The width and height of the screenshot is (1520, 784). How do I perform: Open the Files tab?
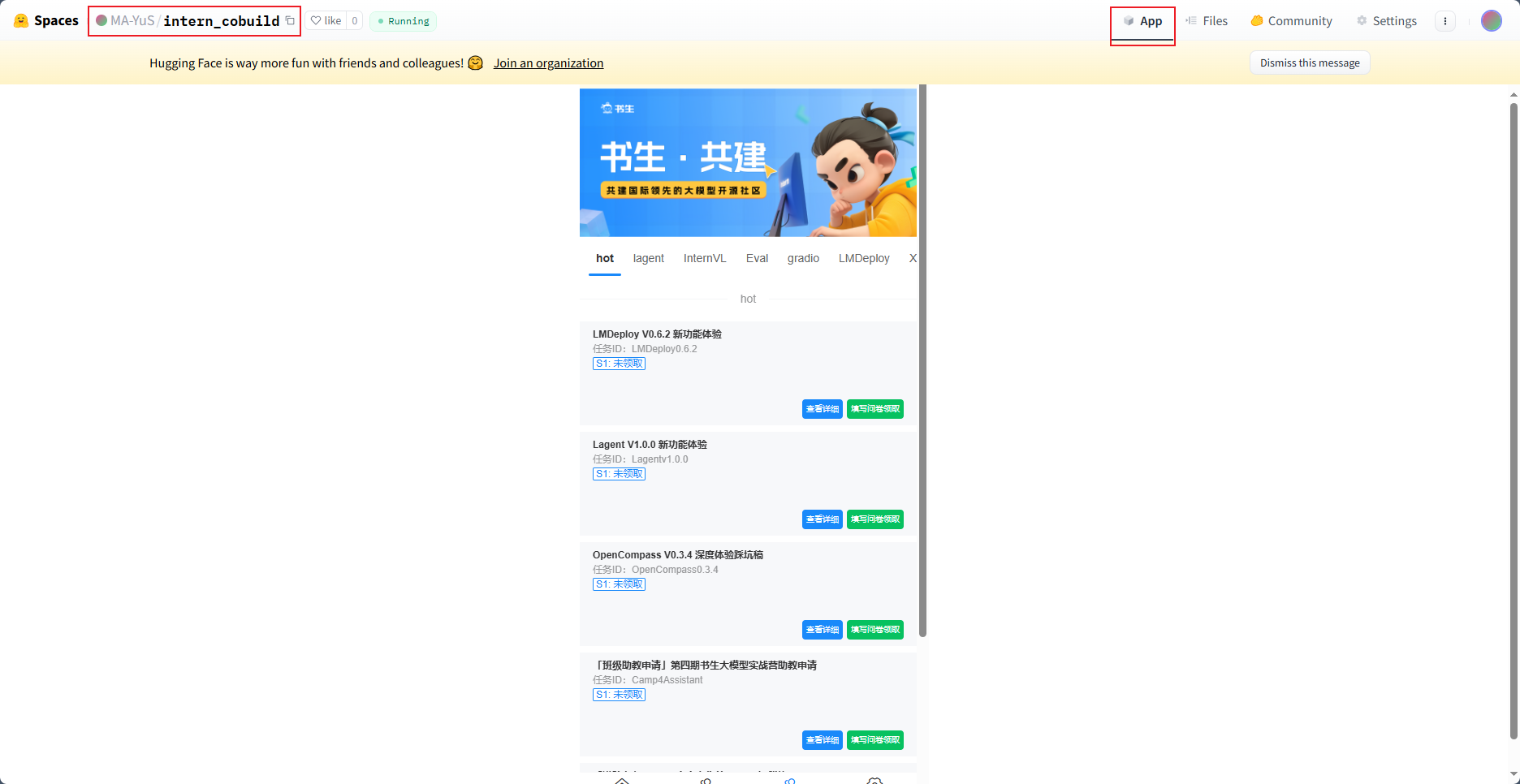[1207, 21]
